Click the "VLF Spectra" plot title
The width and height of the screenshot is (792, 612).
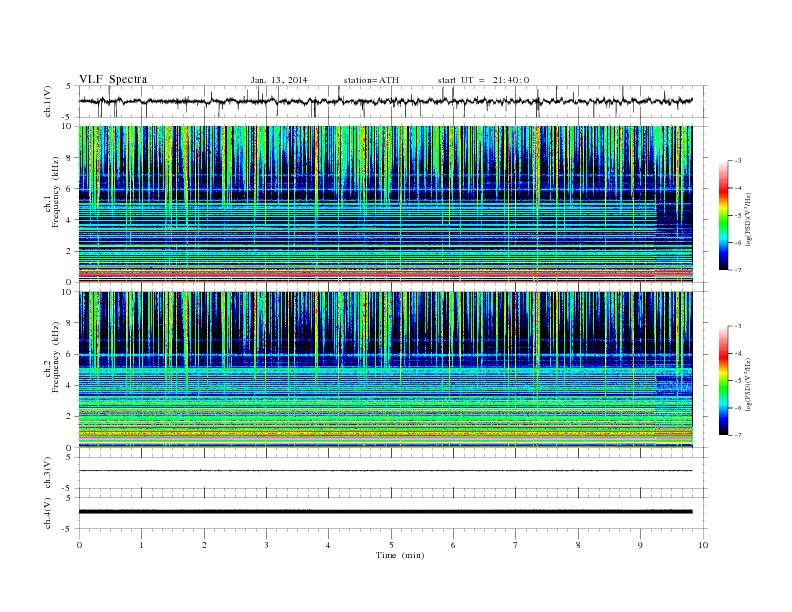point(113,79)
